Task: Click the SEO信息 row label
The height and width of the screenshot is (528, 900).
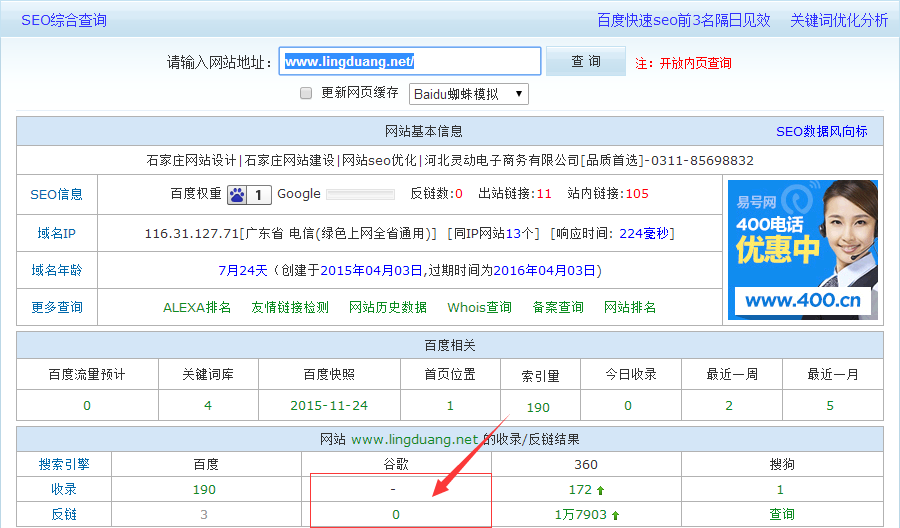Action: point(56,195)
